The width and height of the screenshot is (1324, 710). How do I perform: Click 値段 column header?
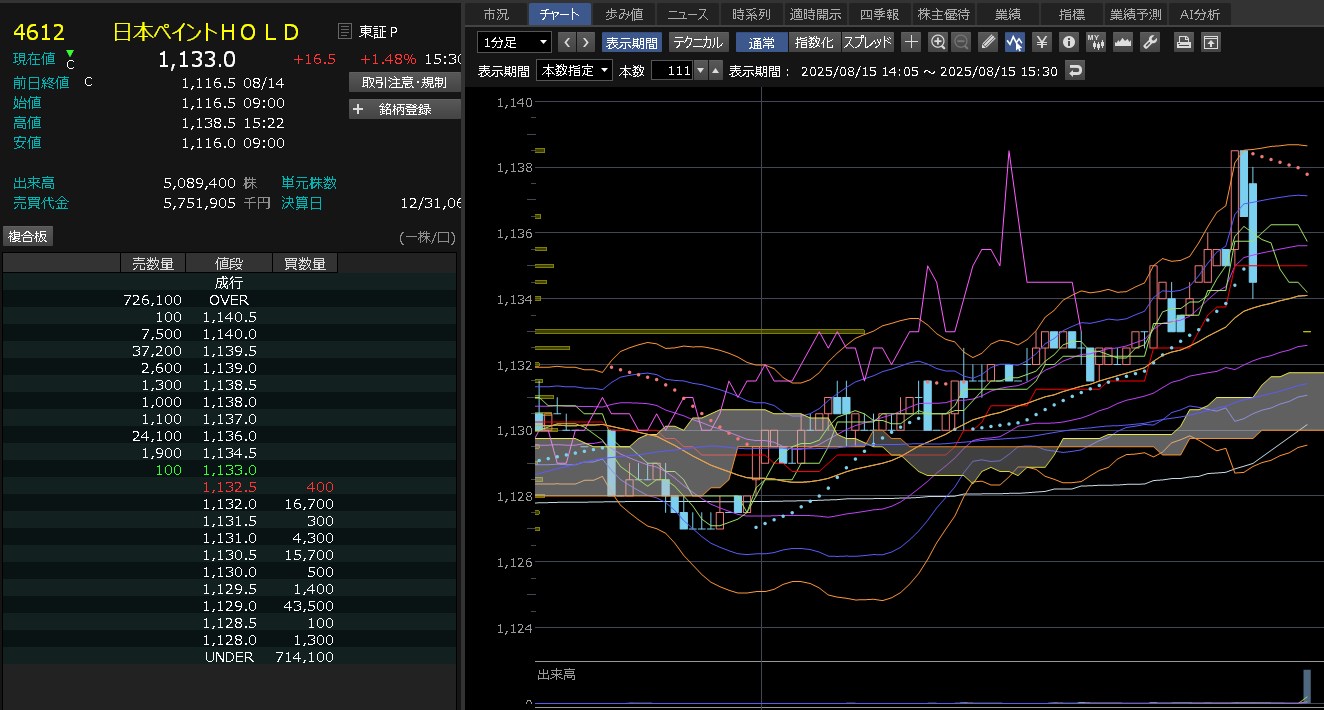click(229, 264)
